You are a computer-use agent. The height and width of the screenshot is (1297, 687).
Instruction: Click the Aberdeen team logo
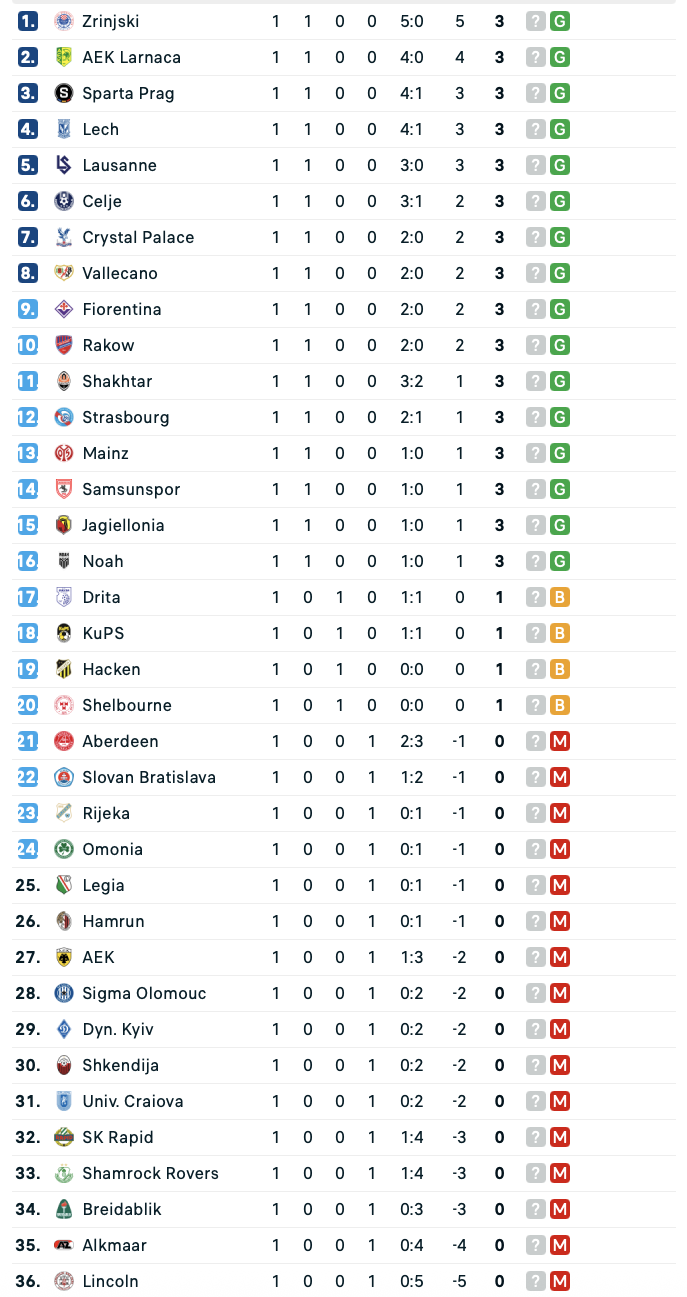[x=64, y=741]
